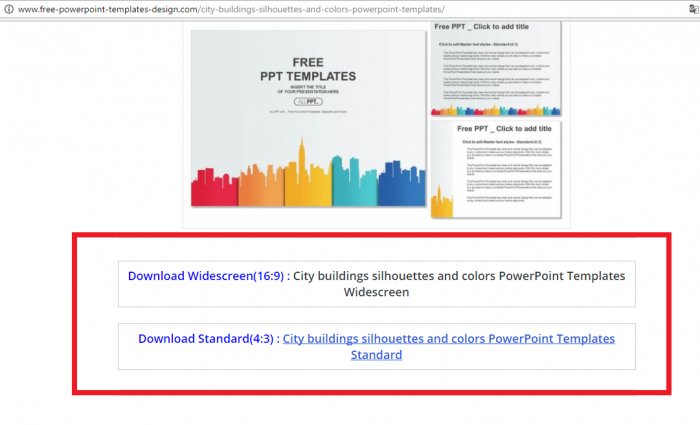Click the colorful skyline strip in top-right preview

coord(496,109)
